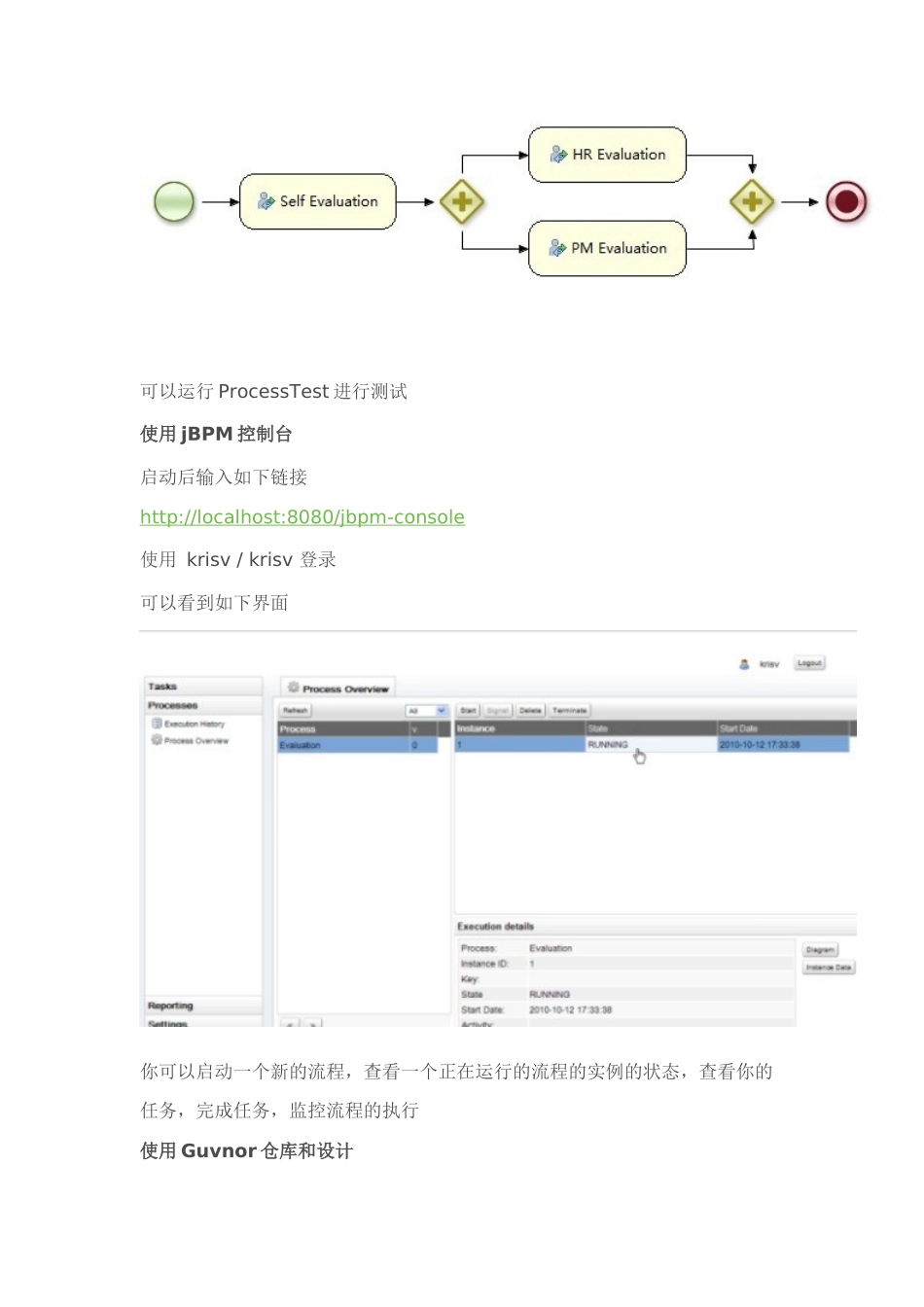Click the Start instance button
924x1307 pixels.
(468, 711)
